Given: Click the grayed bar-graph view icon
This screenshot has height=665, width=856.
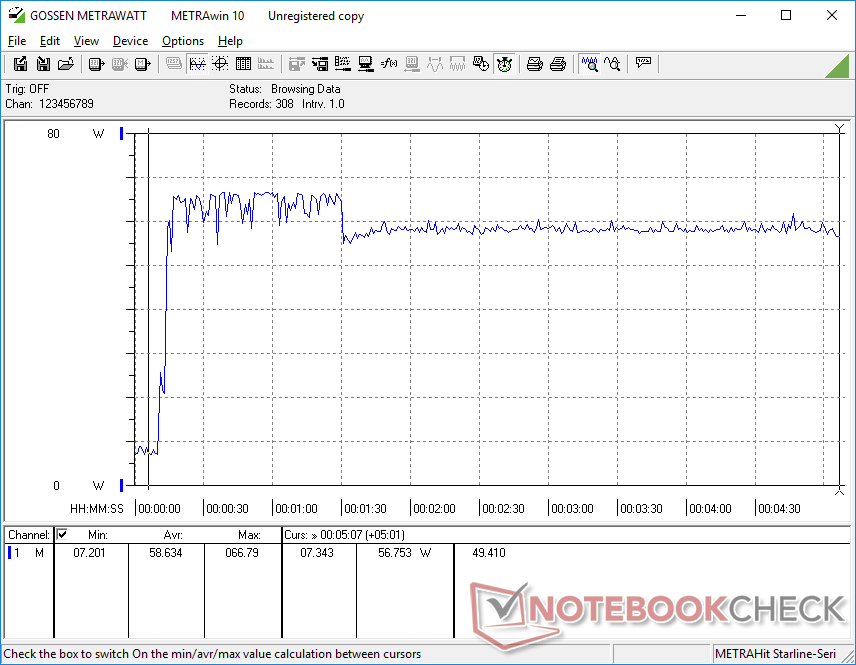Looking at the screenshot, I should [x=266, y=64].
